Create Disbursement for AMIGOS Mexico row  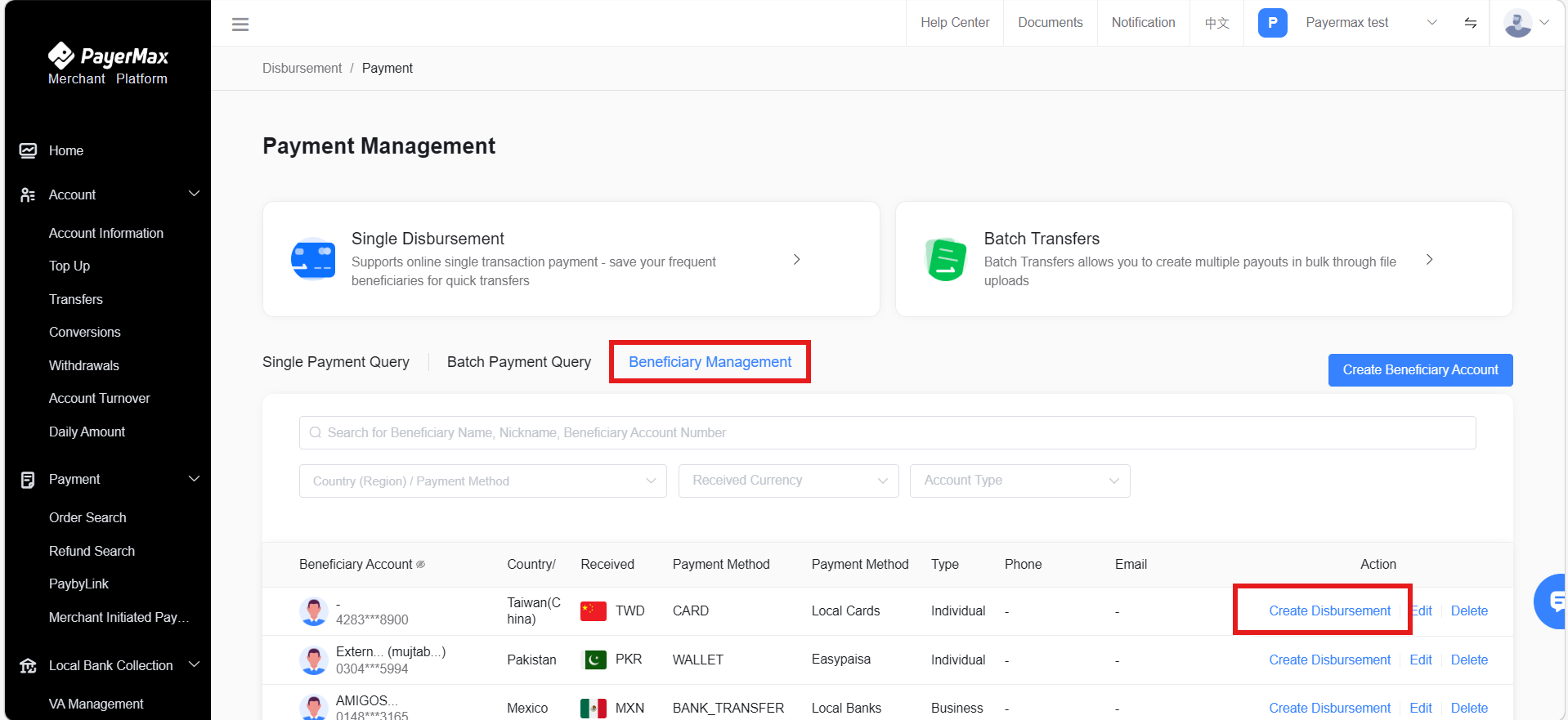1329,709
